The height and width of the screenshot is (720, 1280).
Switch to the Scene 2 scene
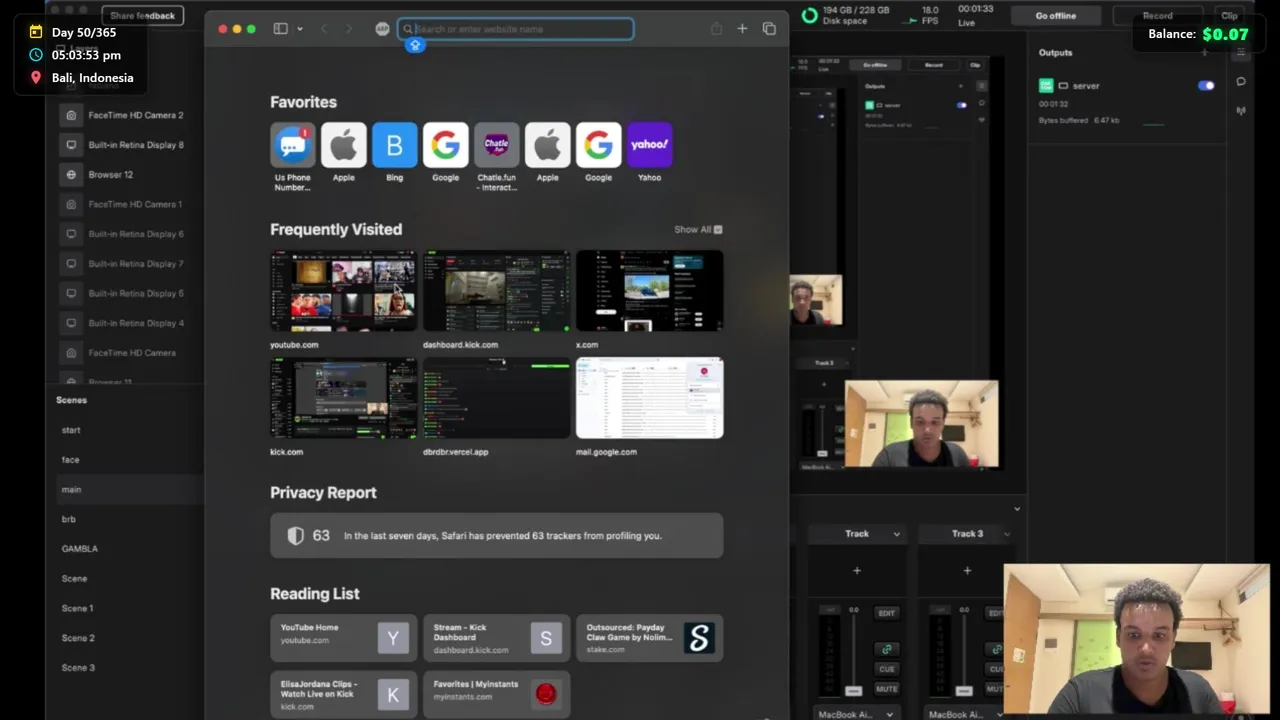[78, 638]
